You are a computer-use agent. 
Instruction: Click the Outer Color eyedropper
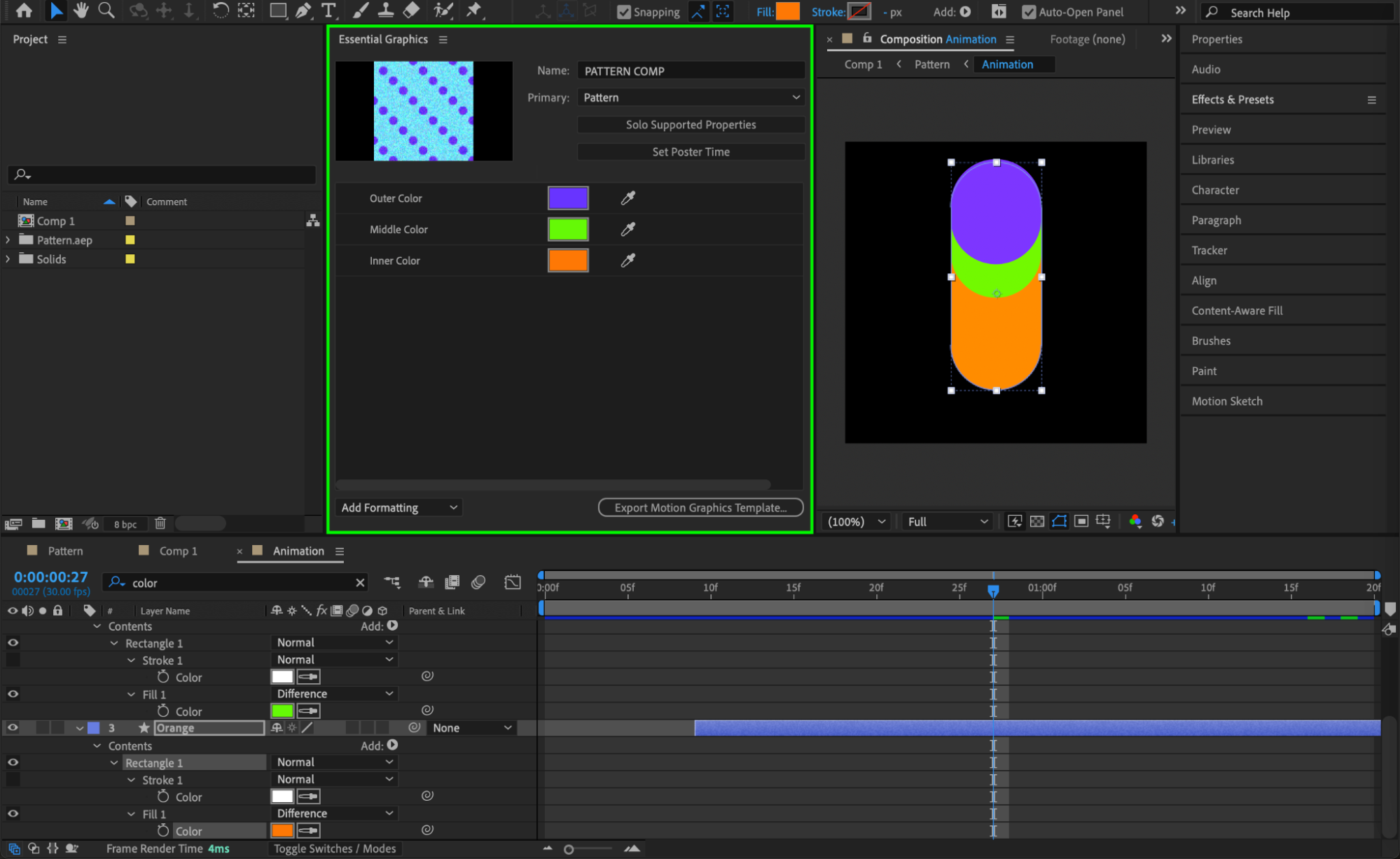[x=628, y=198]
